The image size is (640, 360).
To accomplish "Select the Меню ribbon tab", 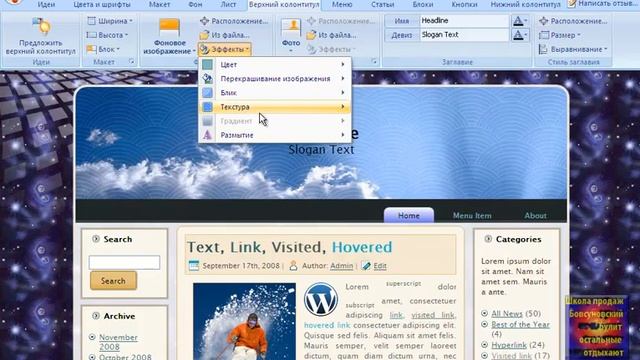I will [342, 4].
